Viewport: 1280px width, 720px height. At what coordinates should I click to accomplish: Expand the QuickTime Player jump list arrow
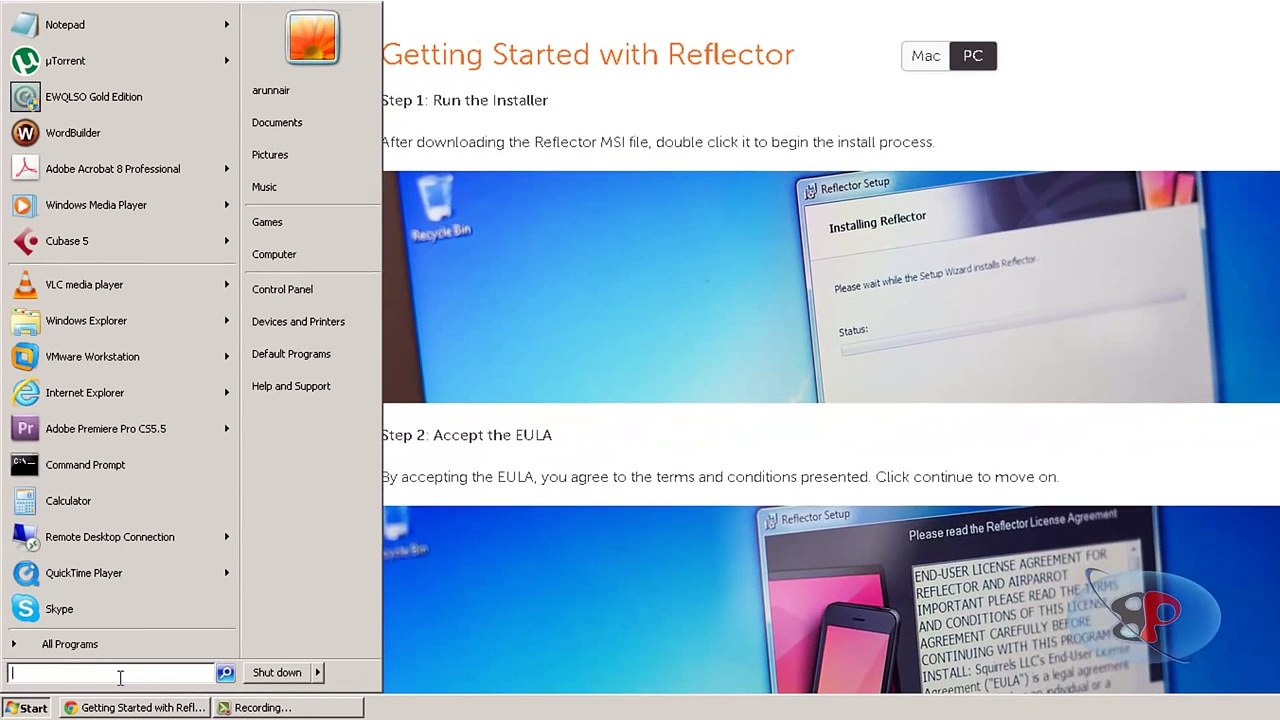tap(226, 573)
